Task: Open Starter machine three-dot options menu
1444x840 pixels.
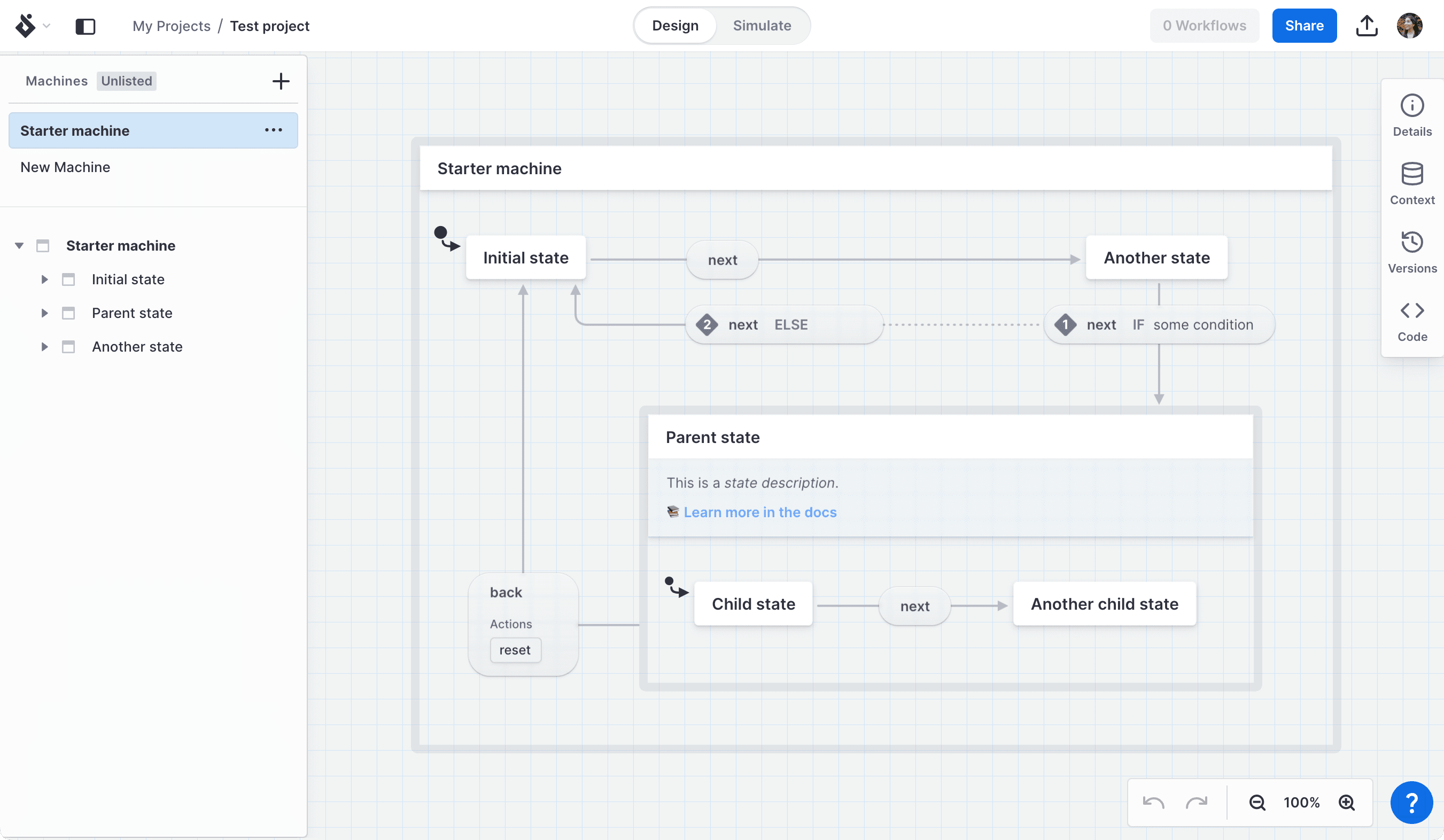Action: (273, 130)
